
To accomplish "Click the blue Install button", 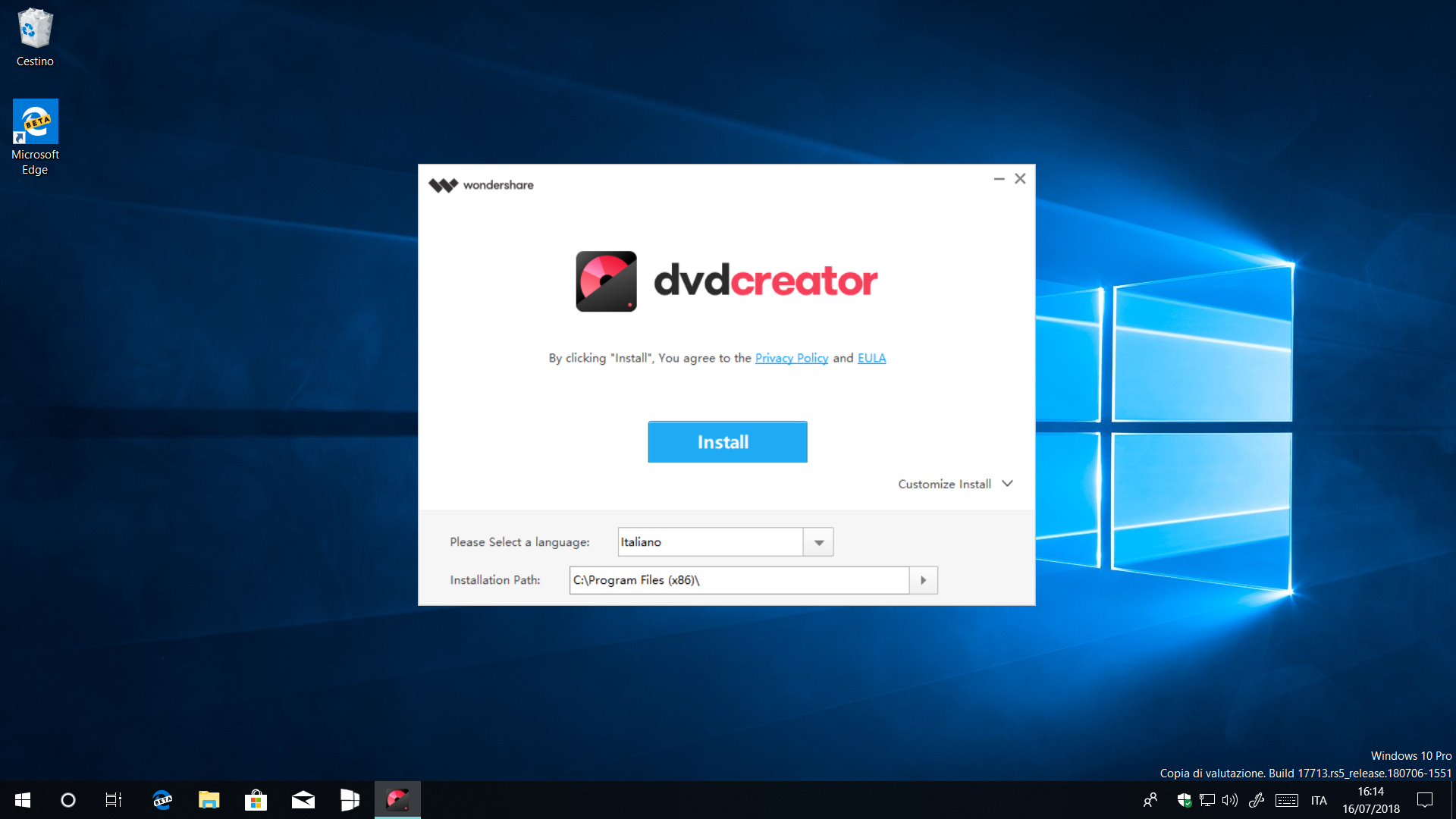I will [727, 442].
